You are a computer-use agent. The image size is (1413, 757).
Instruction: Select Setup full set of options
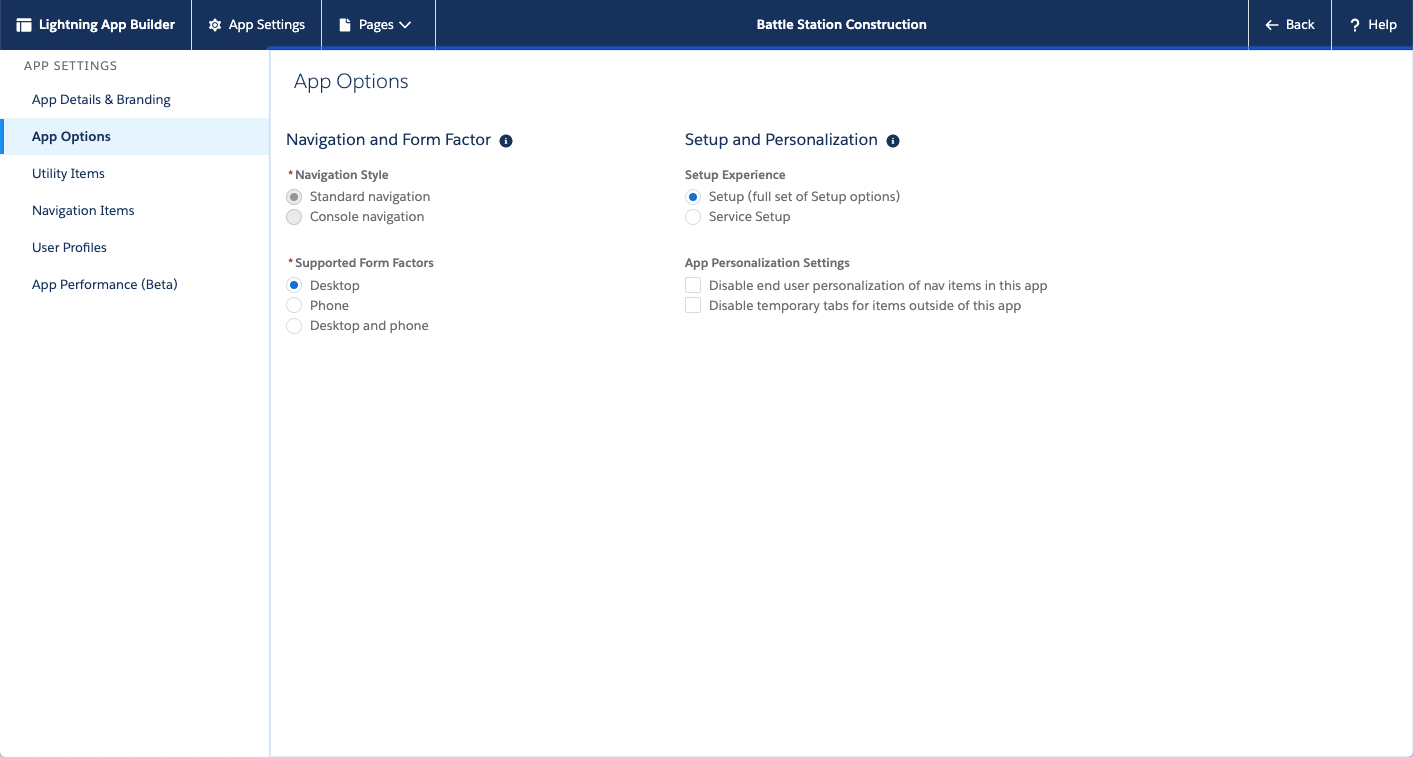[x=693, y=196]
